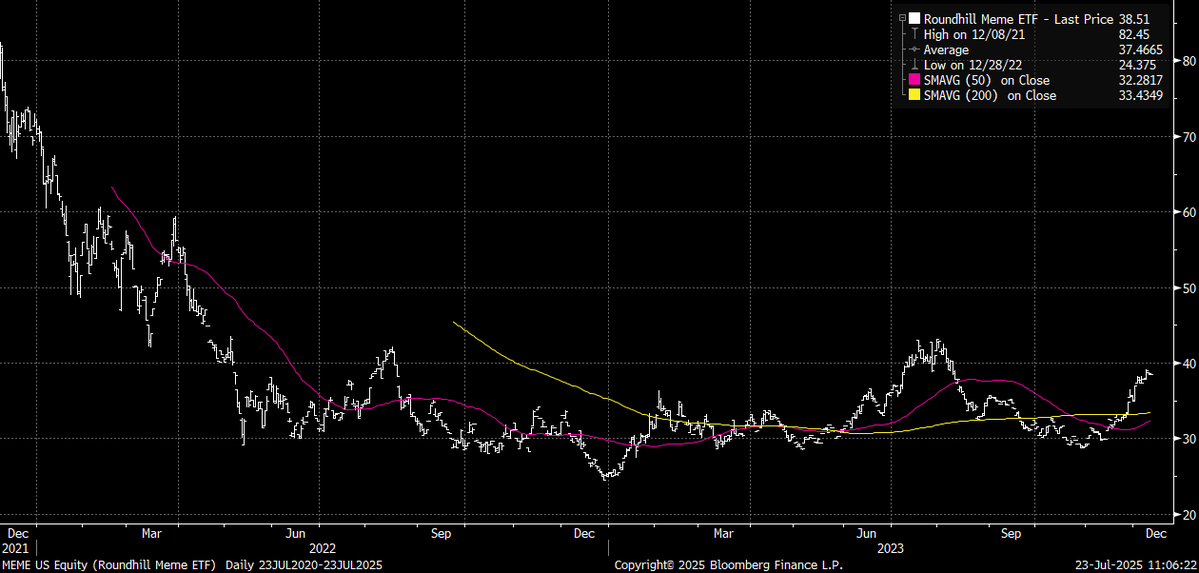Click the low value 24.375
This screenshot has width=1199, height=573.
1137,65
